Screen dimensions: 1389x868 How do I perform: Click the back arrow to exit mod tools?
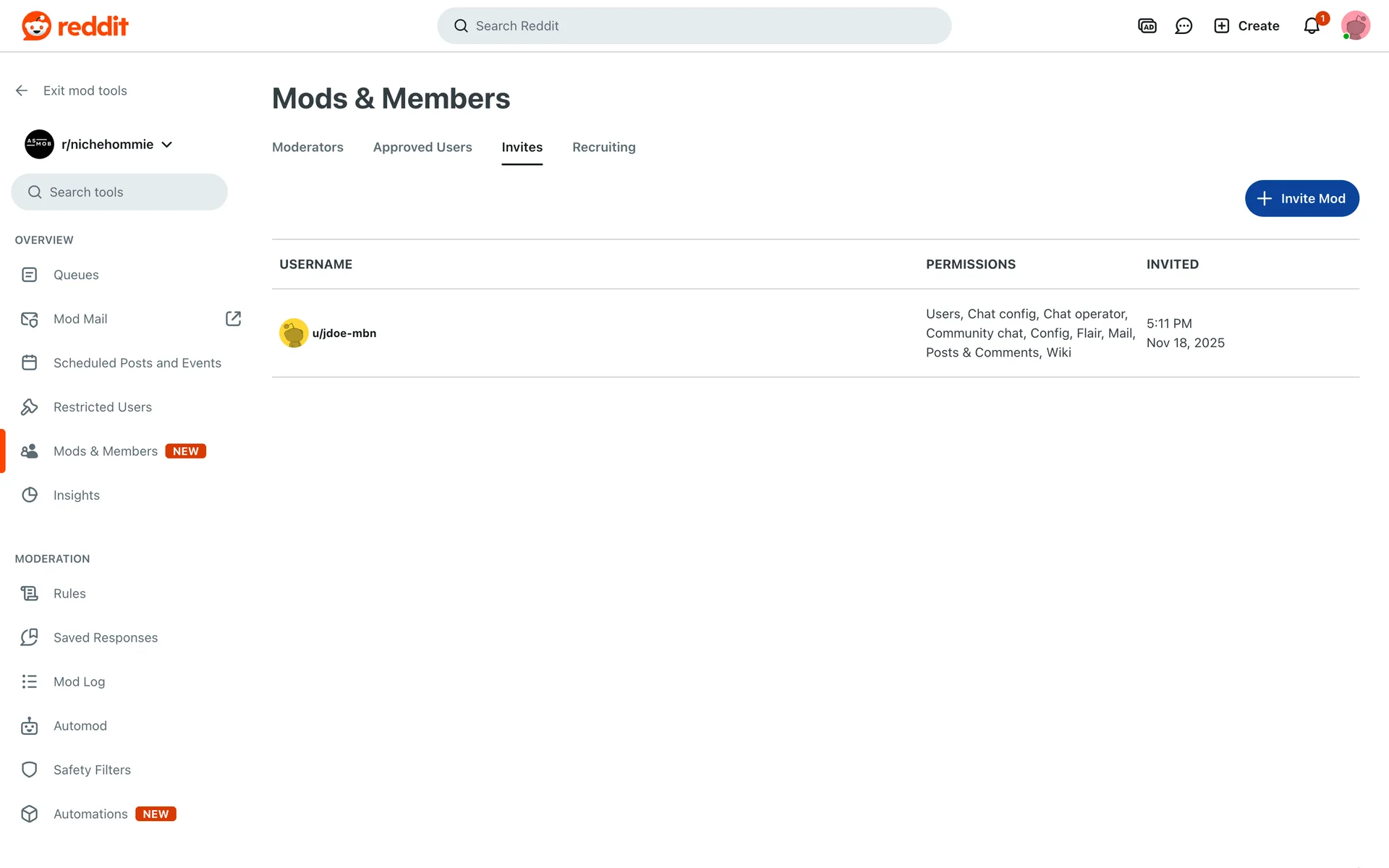22,90
